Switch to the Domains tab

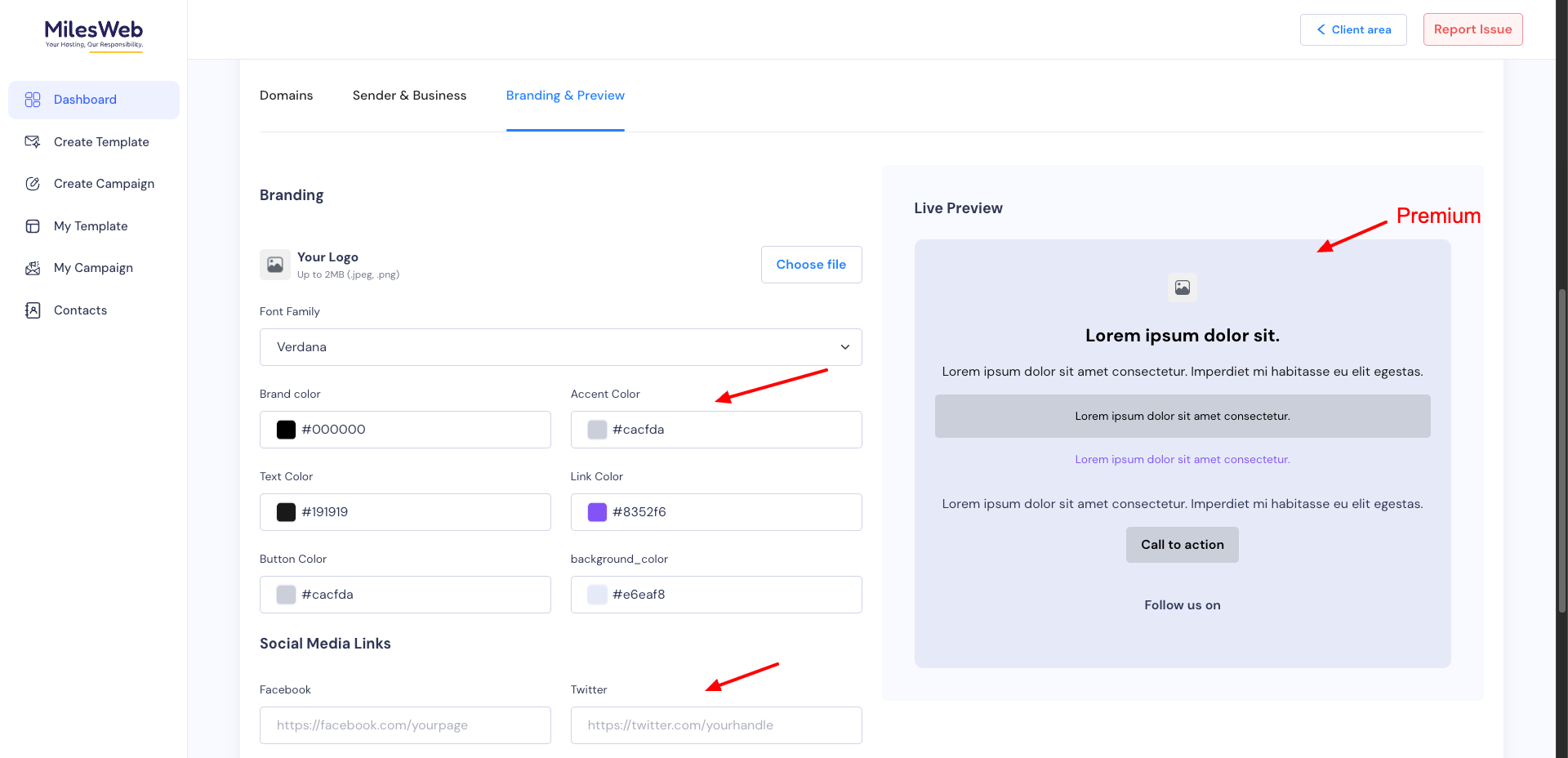coord(286,96)
